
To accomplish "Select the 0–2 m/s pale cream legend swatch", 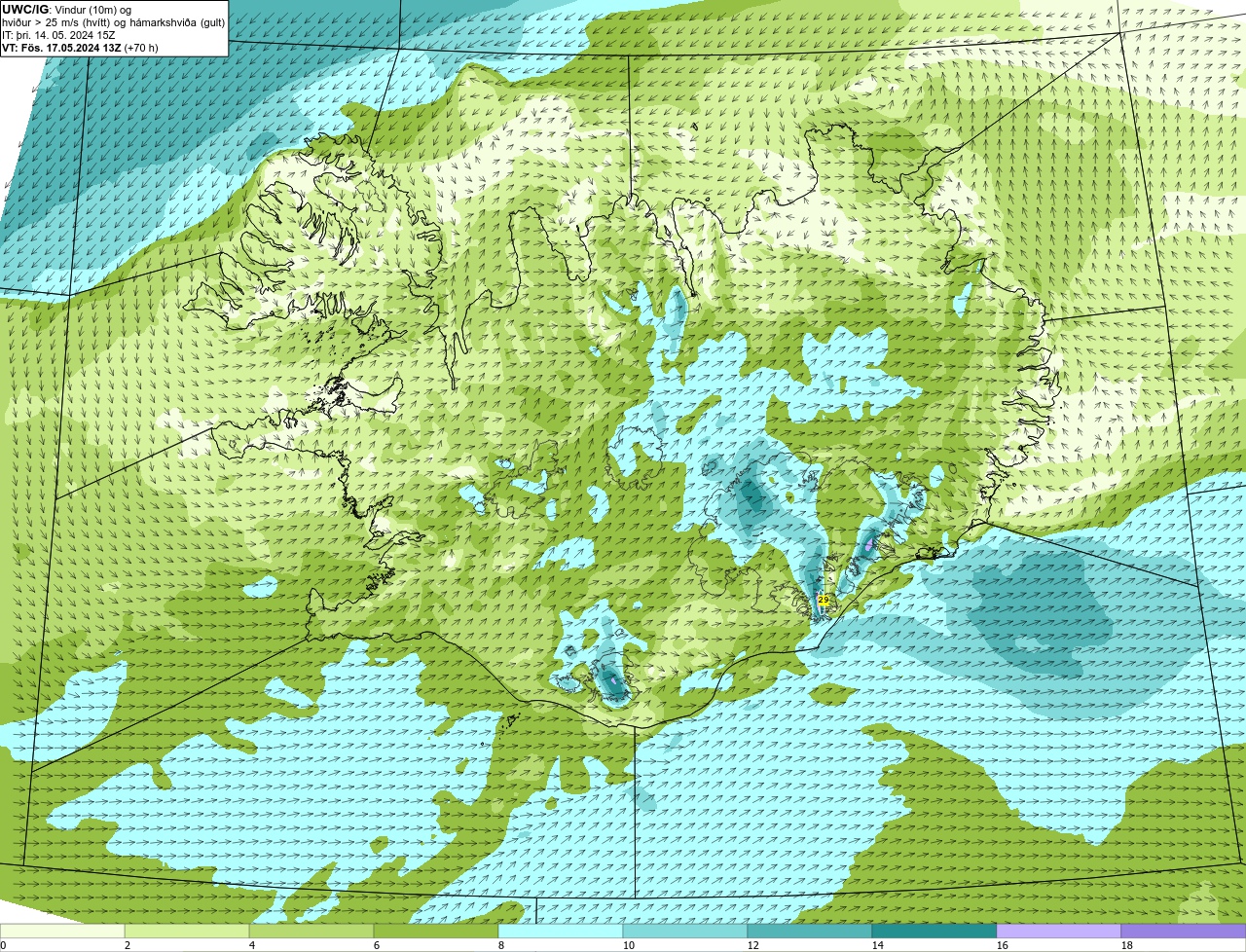I will click(62, 931).
